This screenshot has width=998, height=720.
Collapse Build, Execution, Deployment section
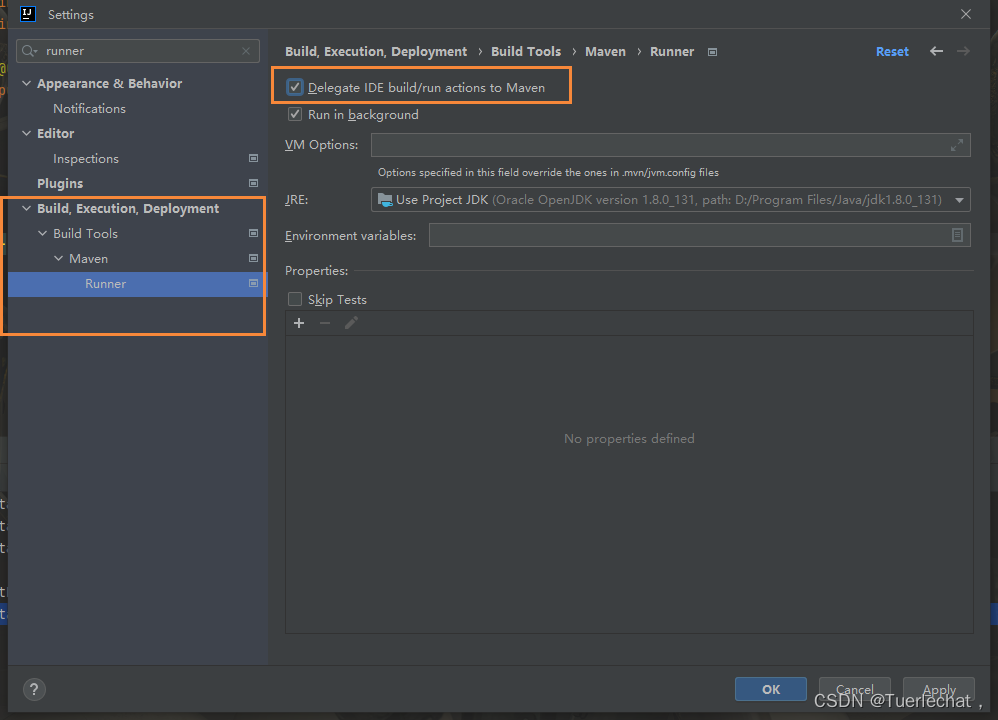point(27,208)
